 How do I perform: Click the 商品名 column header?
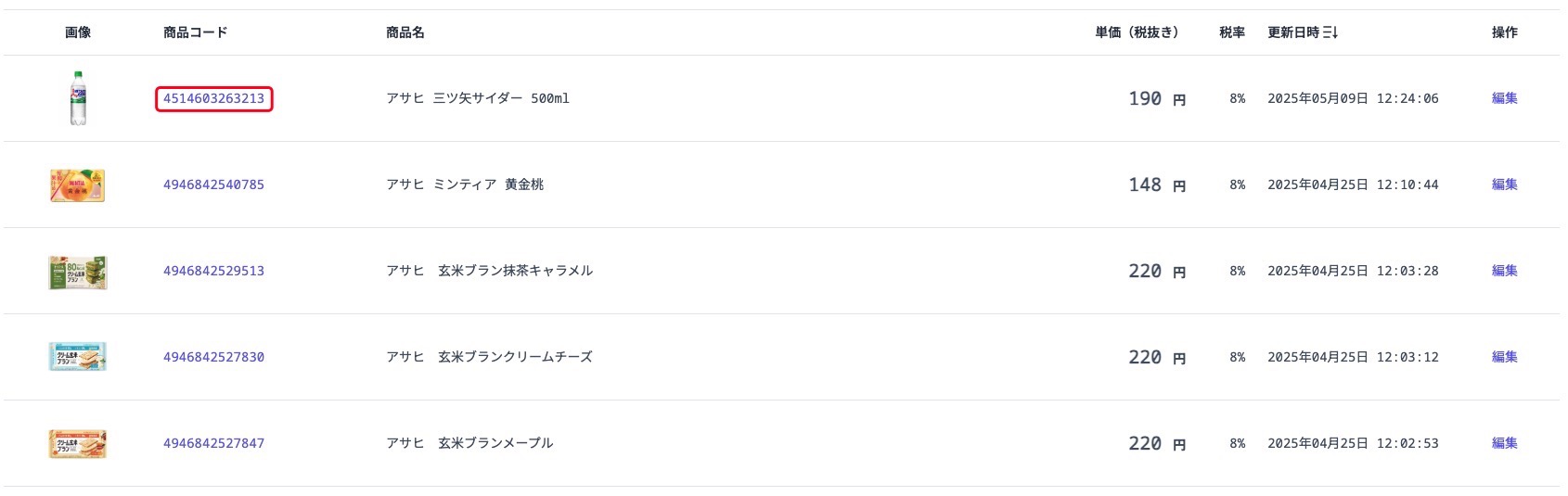[405, 32]
